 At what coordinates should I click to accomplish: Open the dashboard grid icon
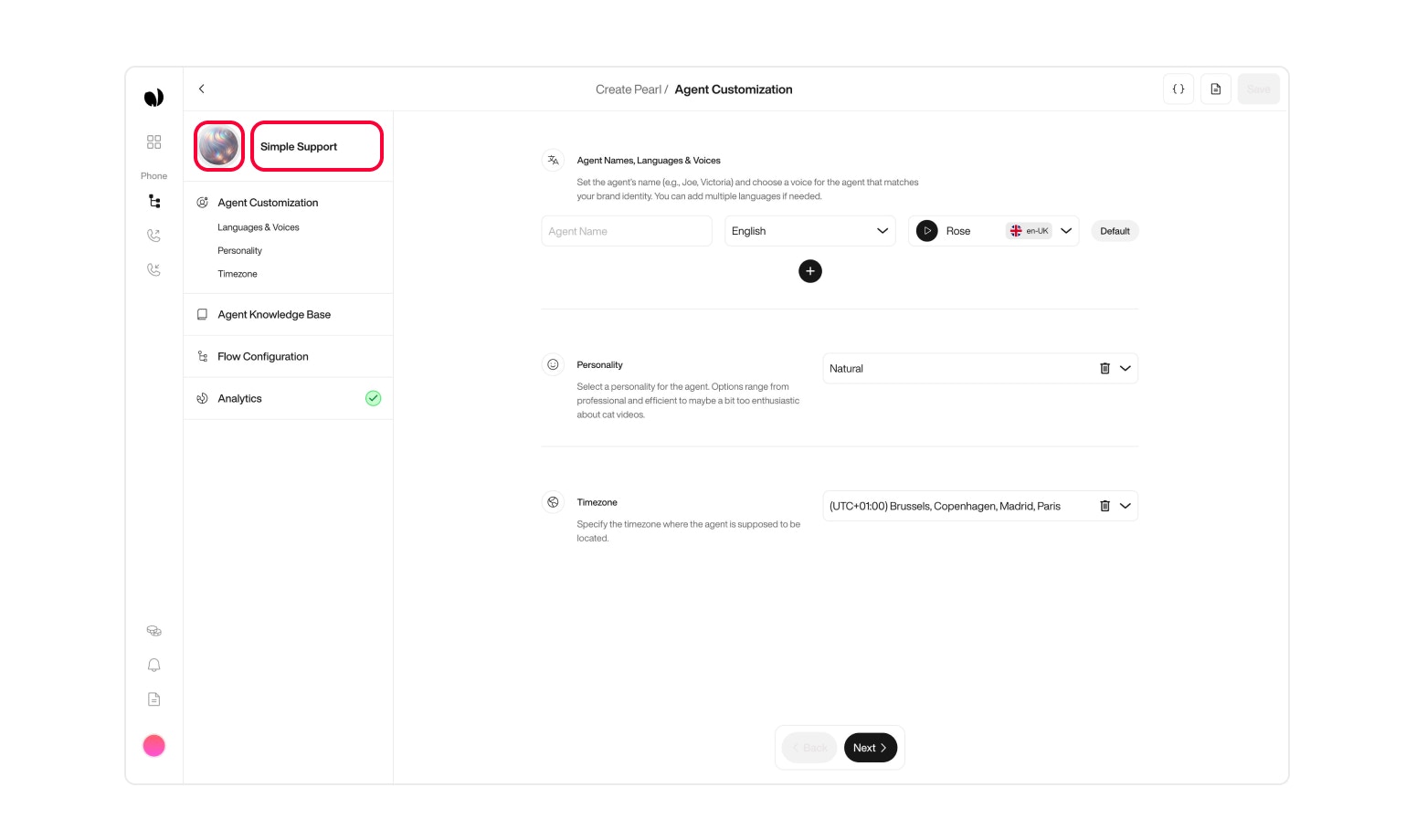153,142
